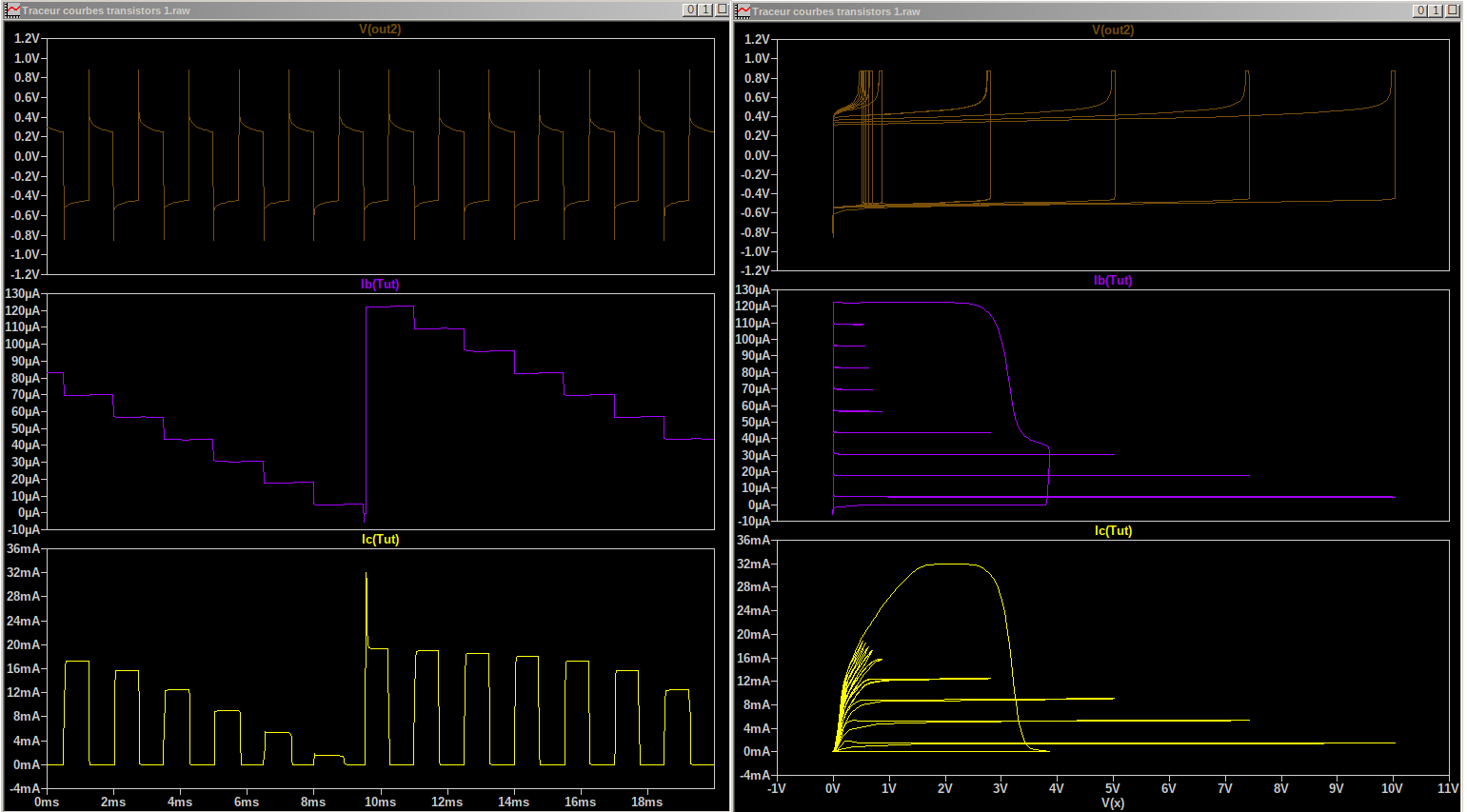Viewport: 1467px width, 812px height.
Task: Click the left waveform window's plot icon
Action: (12, 10)
